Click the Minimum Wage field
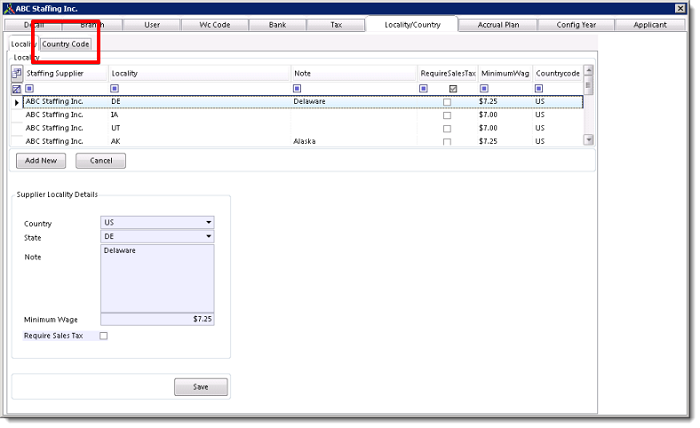The image size is (700, 428). click(157, 319)
